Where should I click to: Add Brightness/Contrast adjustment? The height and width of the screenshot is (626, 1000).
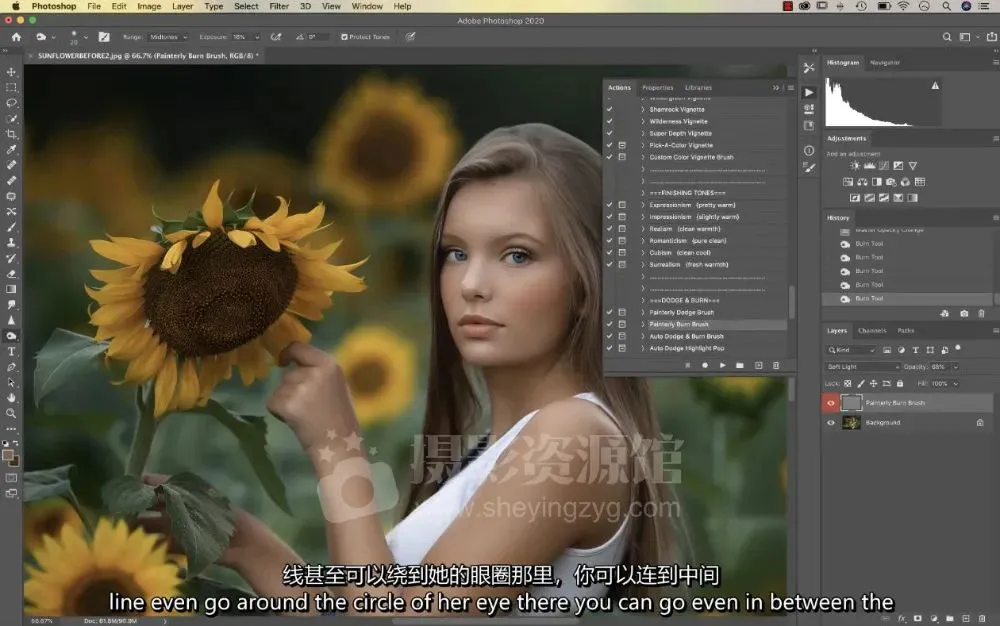[855, 166]
